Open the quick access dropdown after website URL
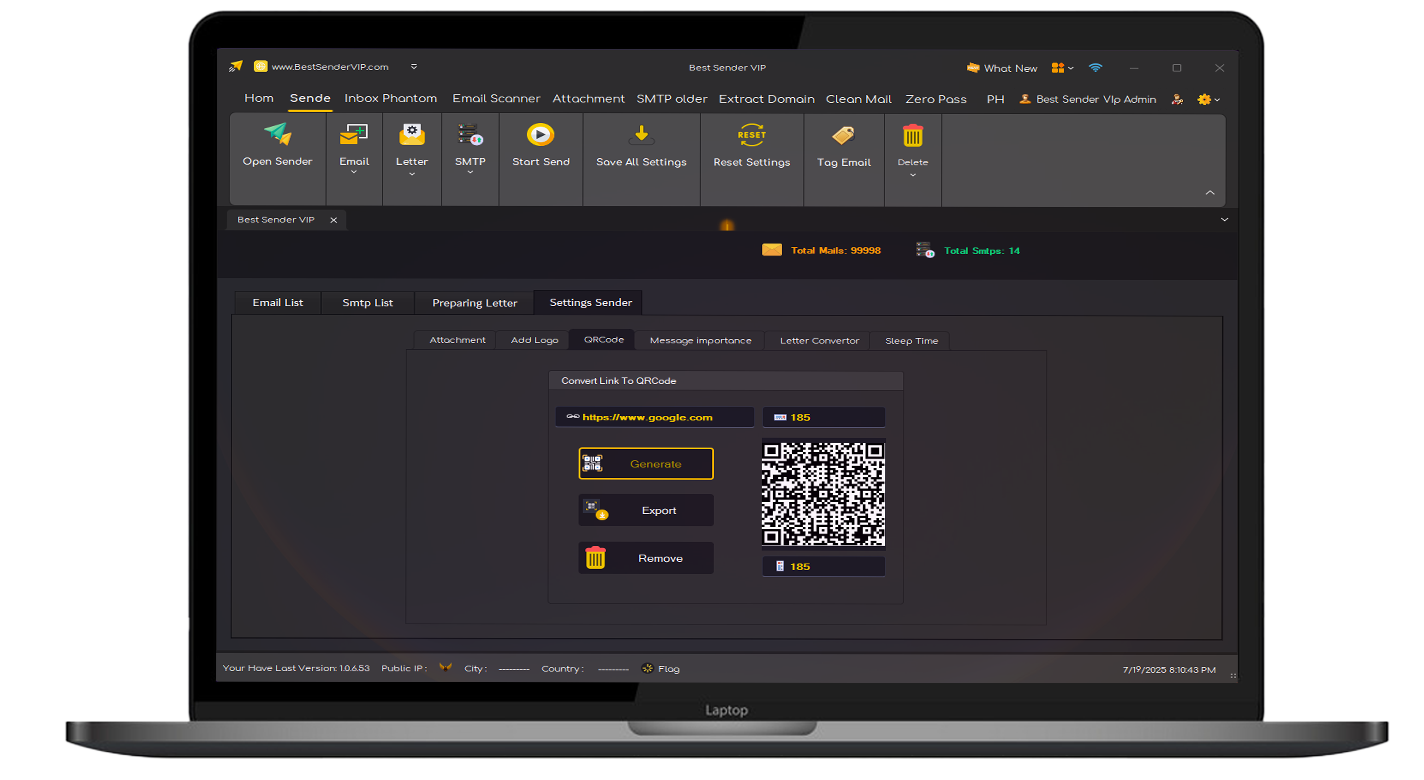The width and height of the screenshot is (1424, 780). coord(414,67)
